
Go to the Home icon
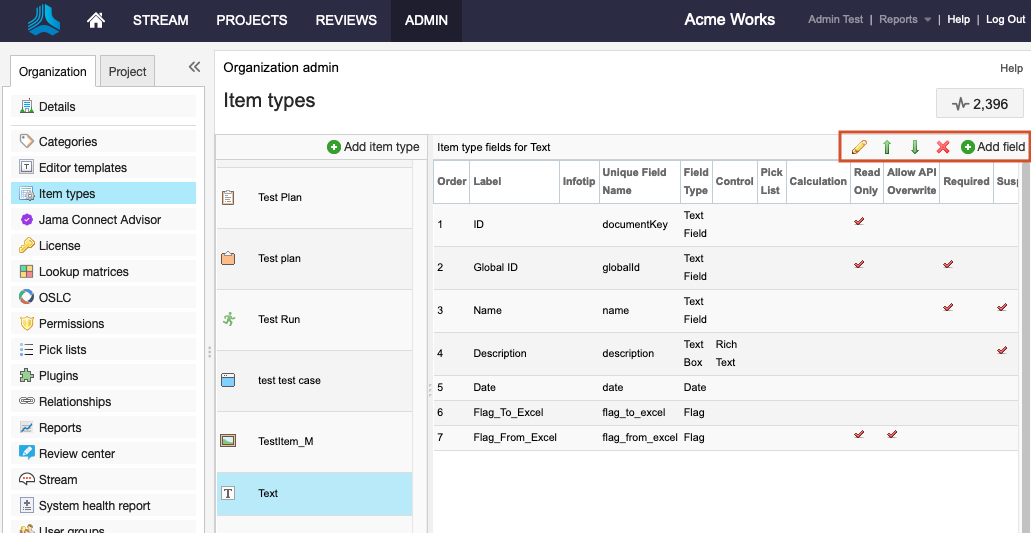96,20
